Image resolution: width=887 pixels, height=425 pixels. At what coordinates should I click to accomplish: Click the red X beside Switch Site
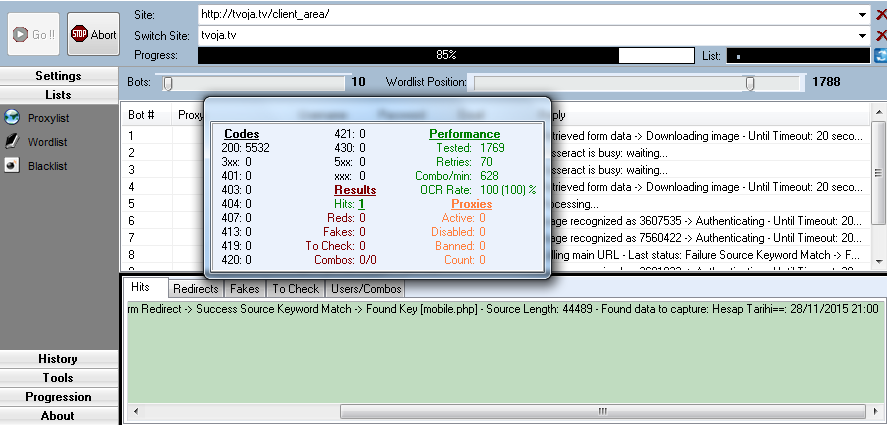[x=880, y=35]
